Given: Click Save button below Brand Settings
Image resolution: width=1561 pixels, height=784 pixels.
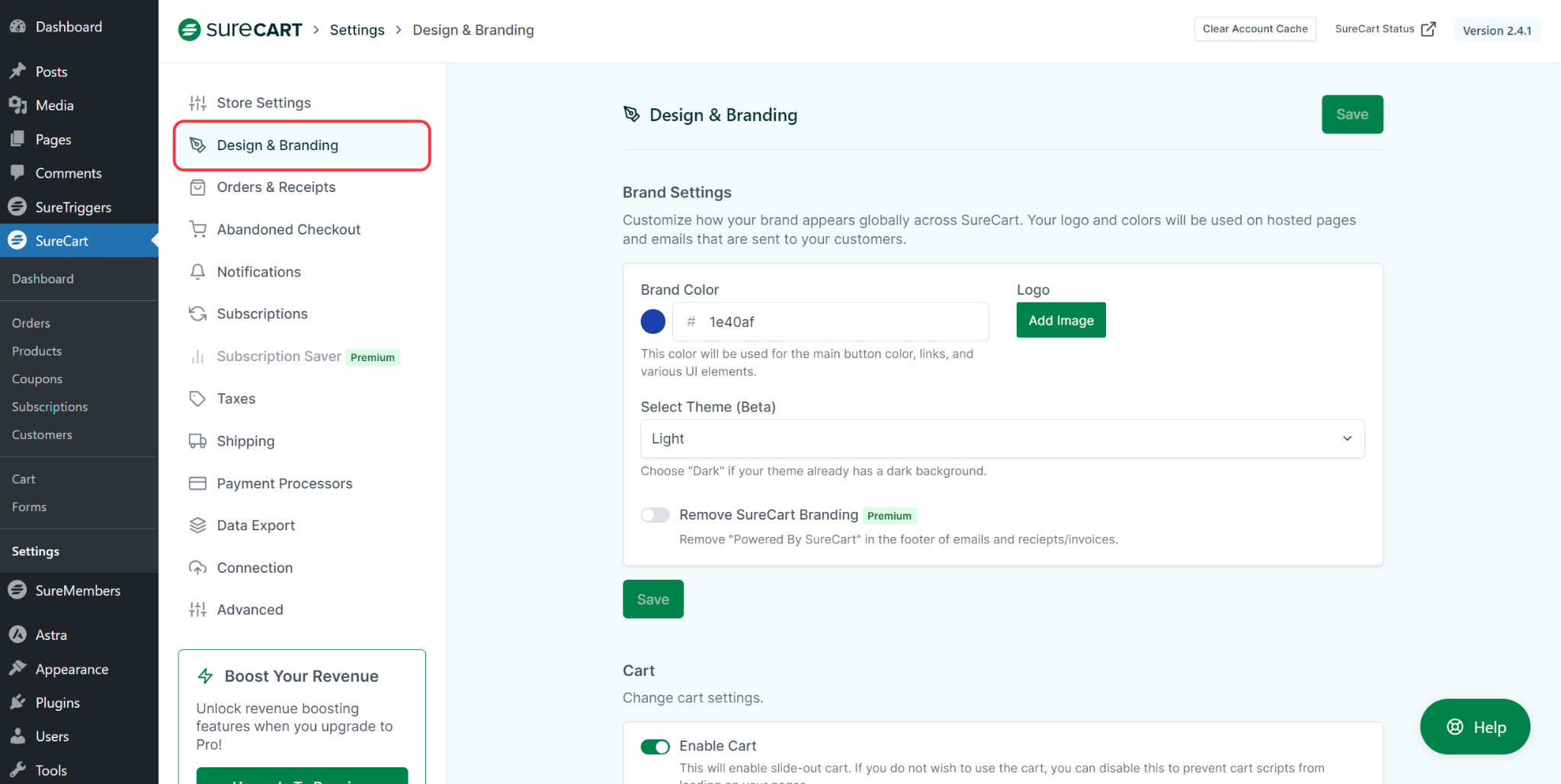Looking at the screenshot, I should pos(653,600).
